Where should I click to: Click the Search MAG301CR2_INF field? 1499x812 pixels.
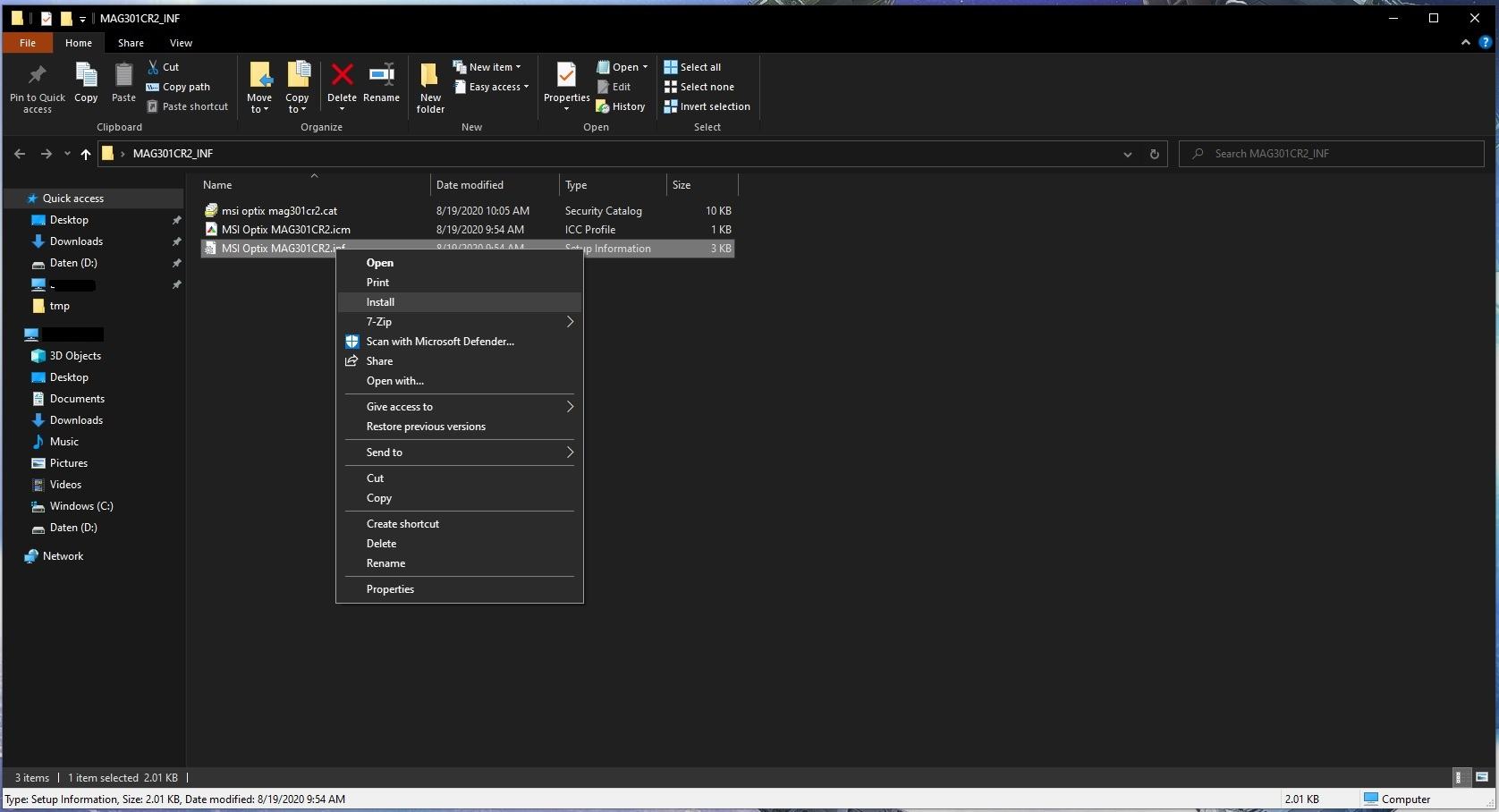(x=1331, y=154)
